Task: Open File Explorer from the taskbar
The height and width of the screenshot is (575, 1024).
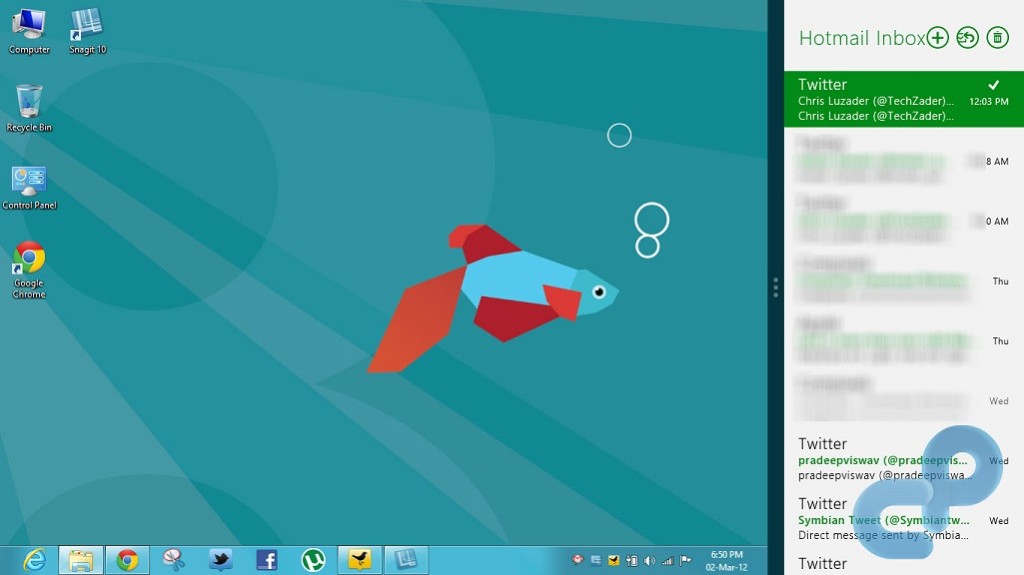Action: pyautogui.click(x=81, y=560)
